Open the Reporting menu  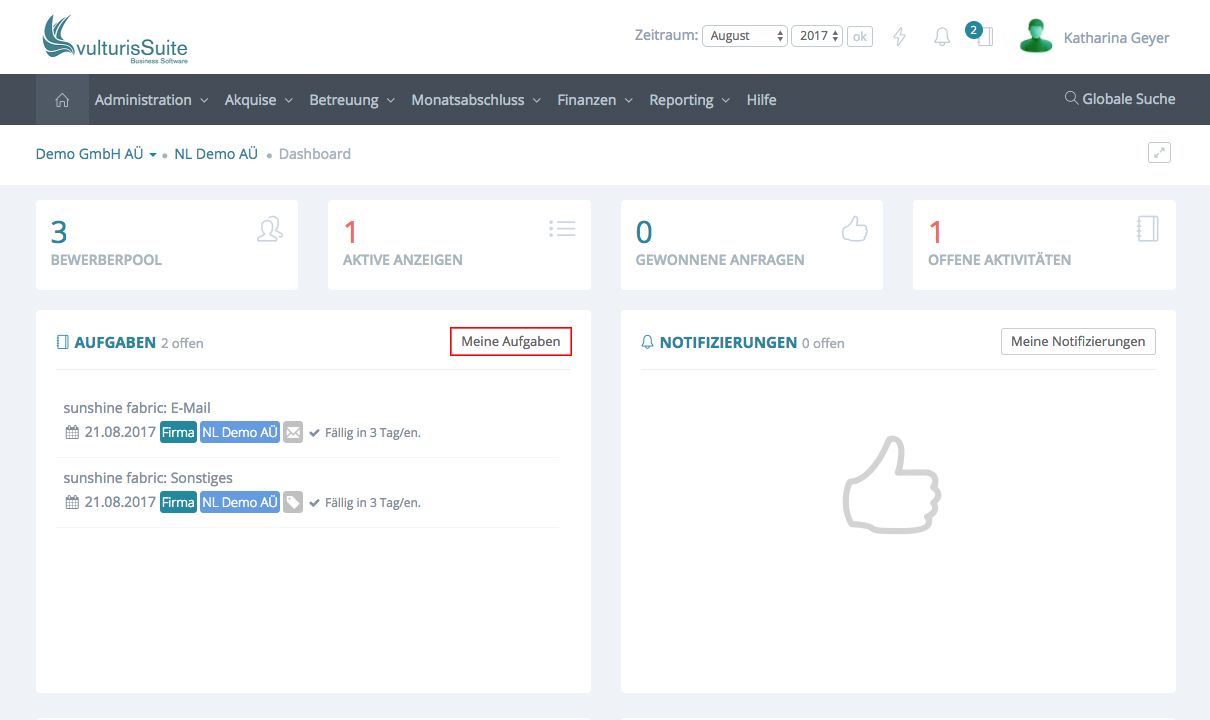689,100
